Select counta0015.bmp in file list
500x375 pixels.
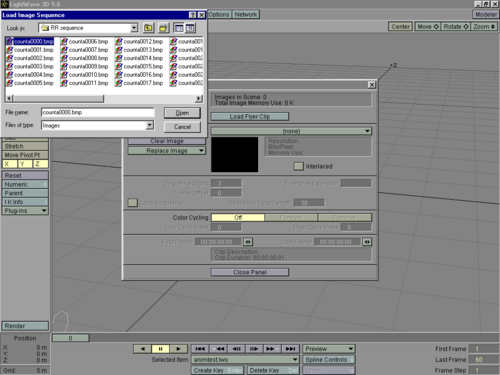pyautogui.click(x=139, y=66)
